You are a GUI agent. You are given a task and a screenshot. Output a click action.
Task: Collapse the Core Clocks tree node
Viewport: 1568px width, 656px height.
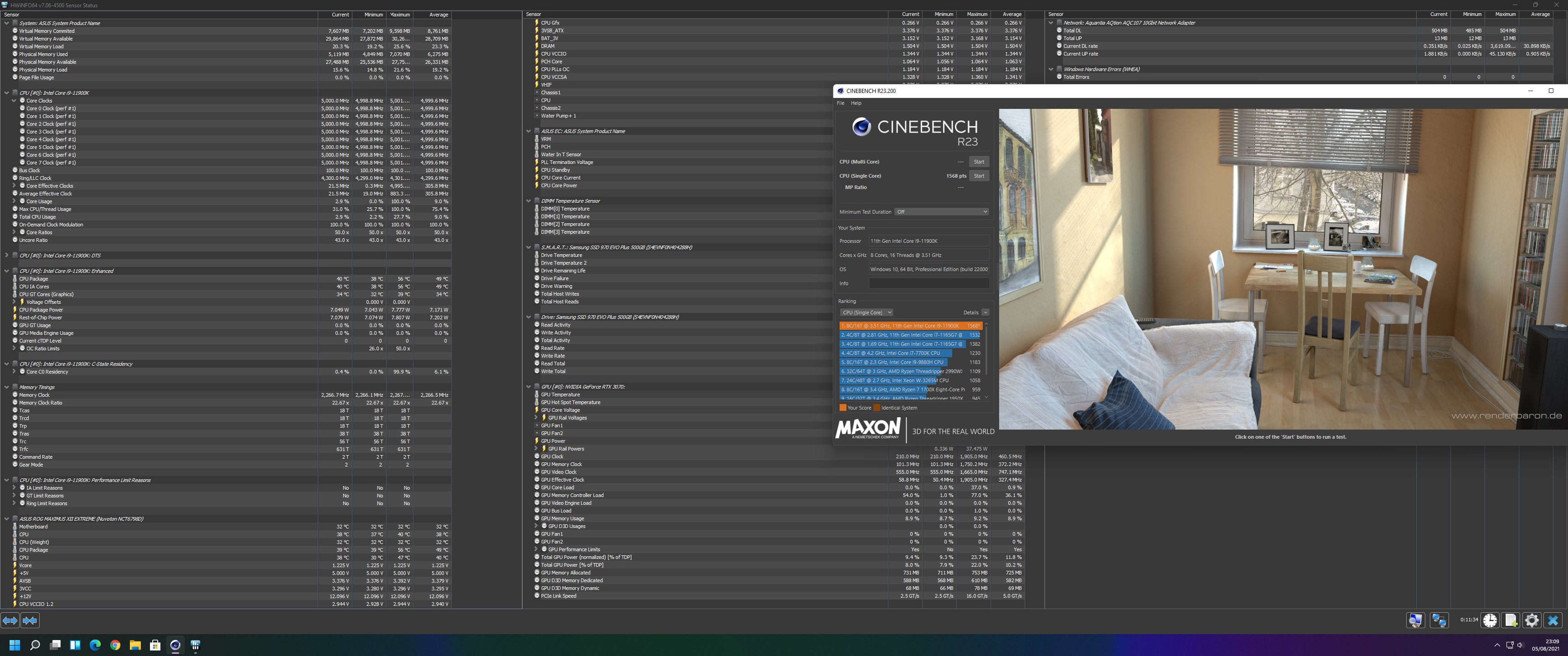[x=14, y=101]
